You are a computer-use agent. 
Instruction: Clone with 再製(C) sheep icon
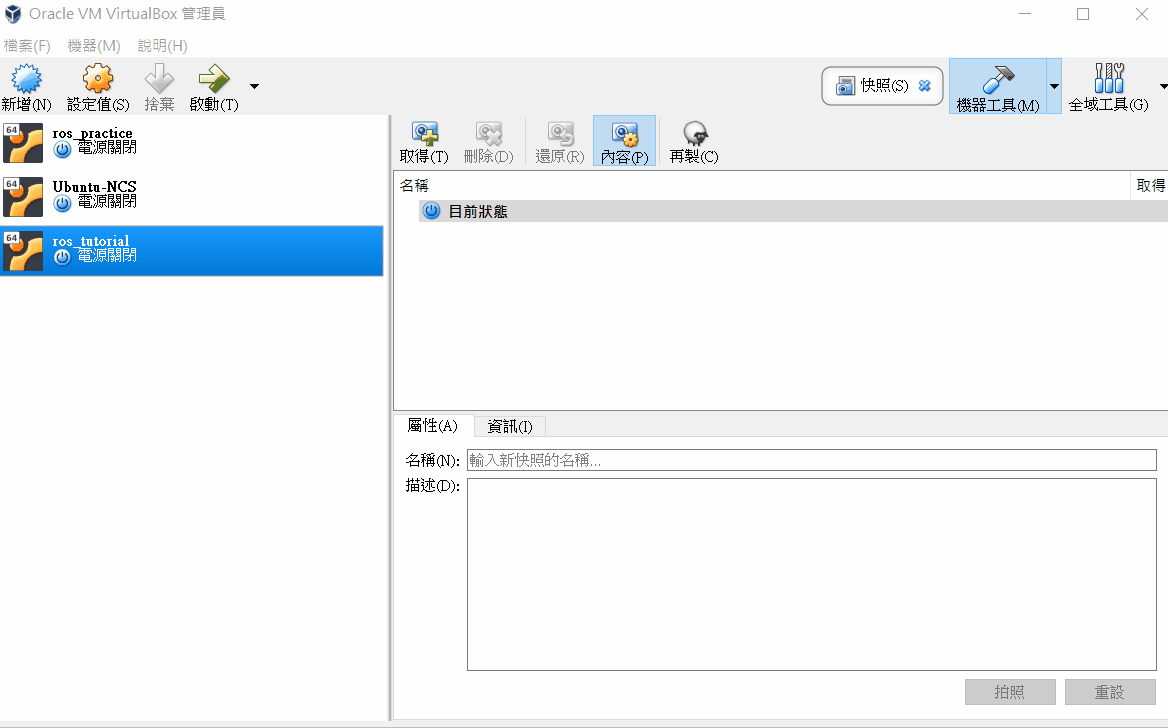pos(695,134)
